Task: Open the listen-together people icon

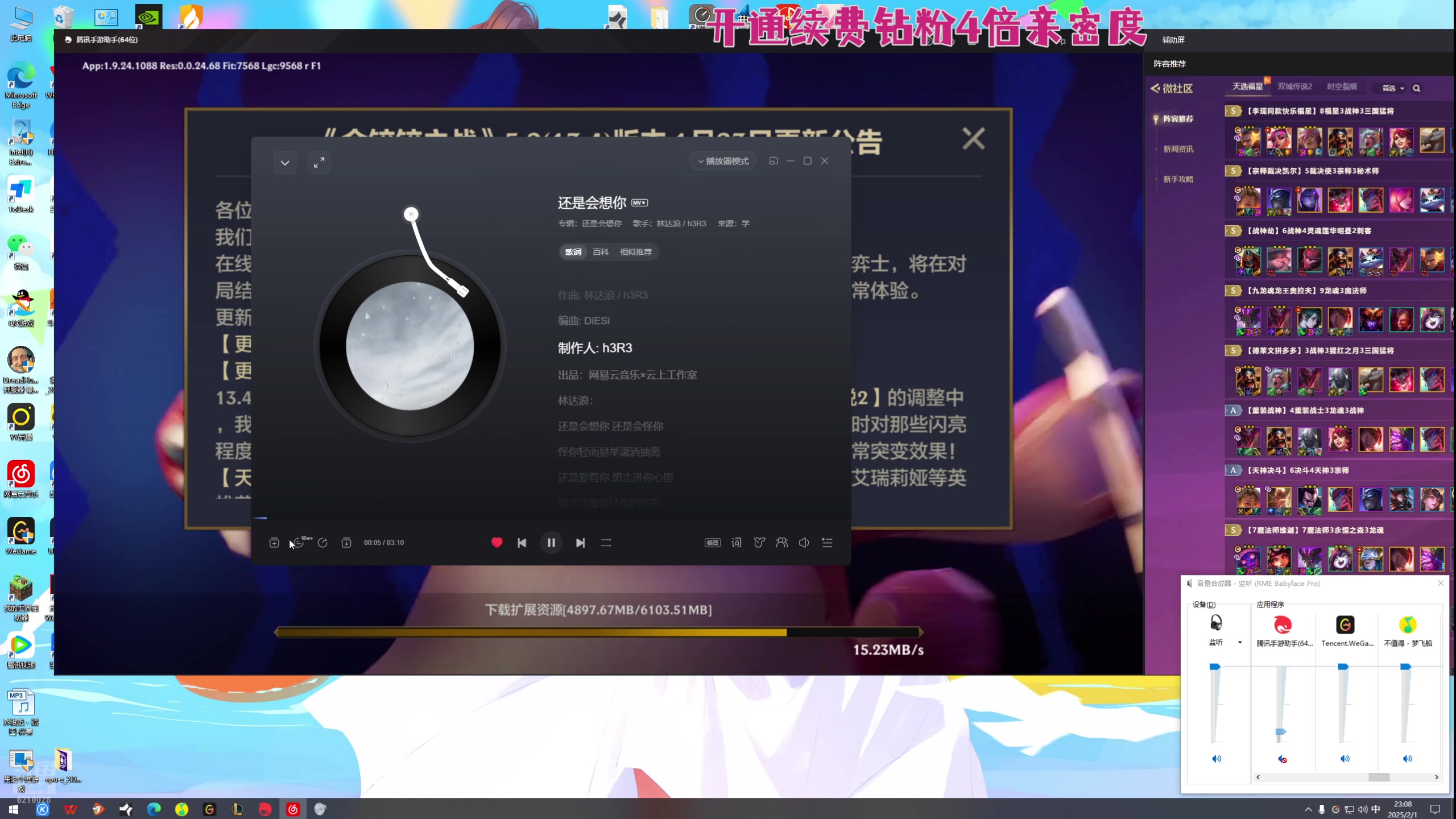Action: point(782,543)
